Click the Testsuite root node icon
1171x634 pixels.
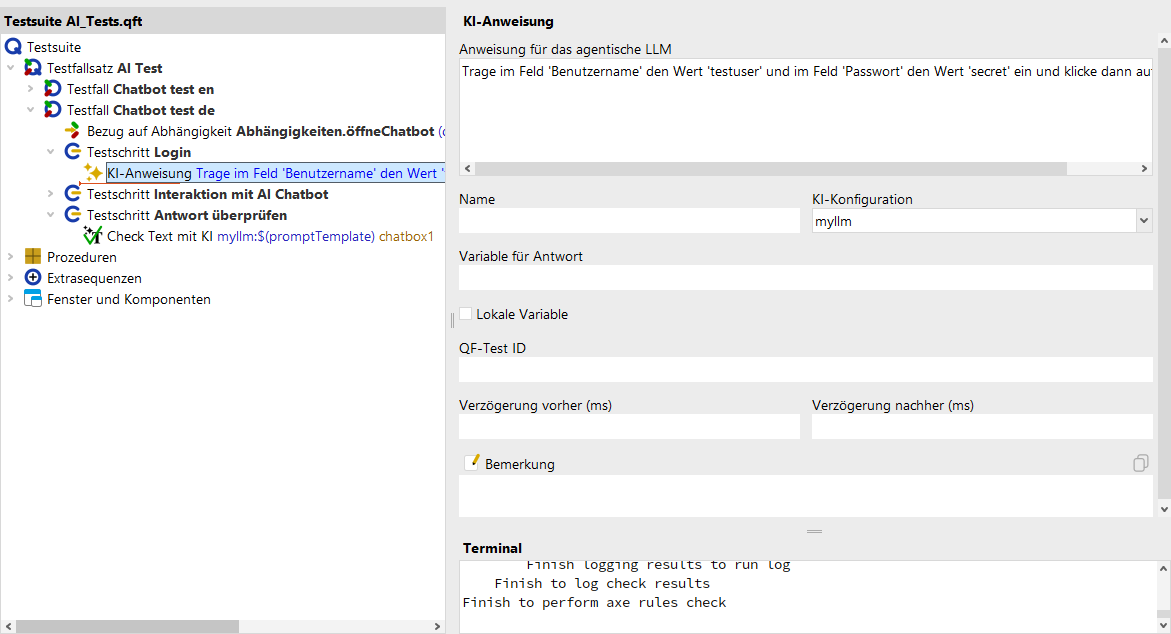(x=13, y=47)
